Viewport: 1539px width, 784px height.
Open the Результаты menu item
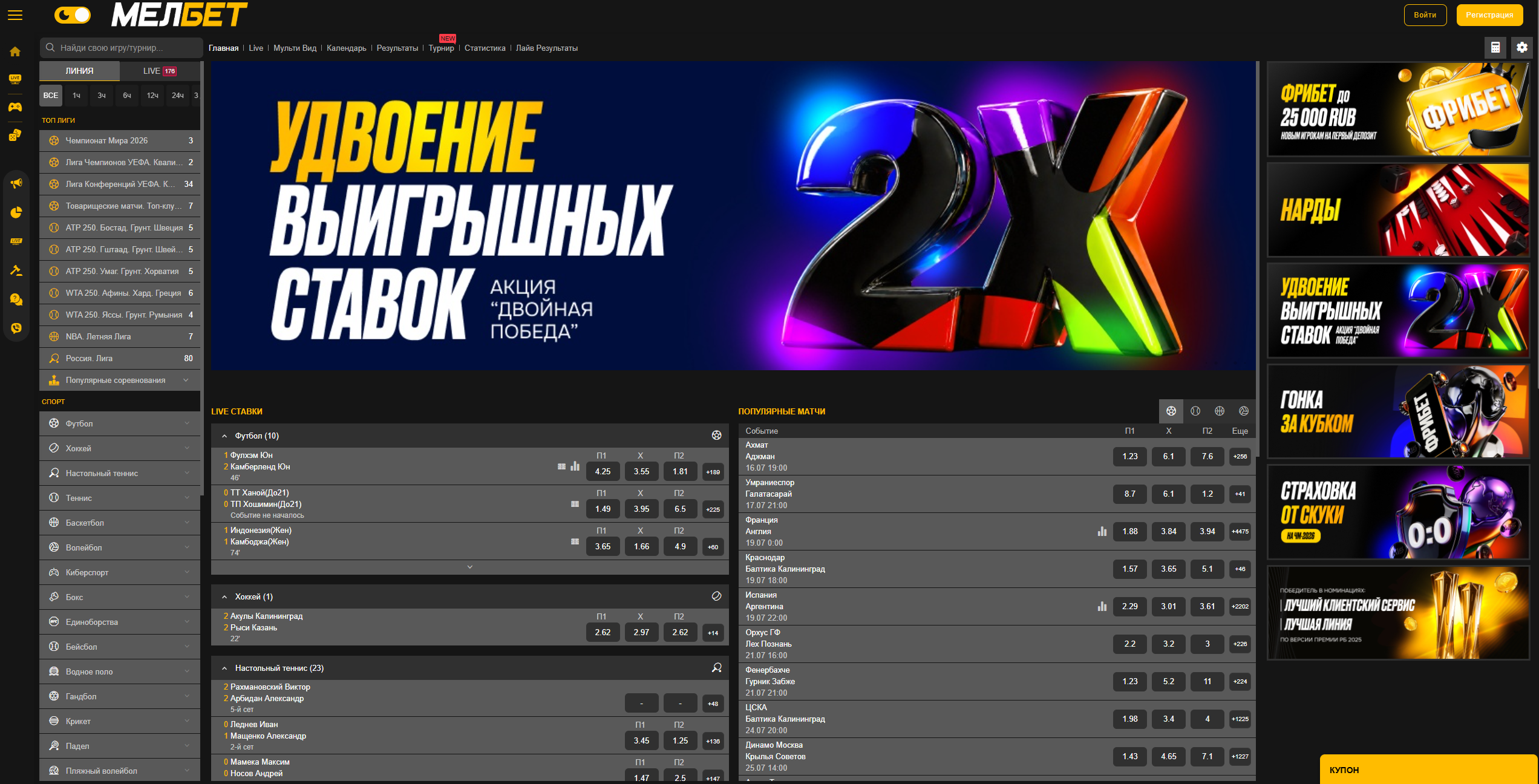click(397, 48)
